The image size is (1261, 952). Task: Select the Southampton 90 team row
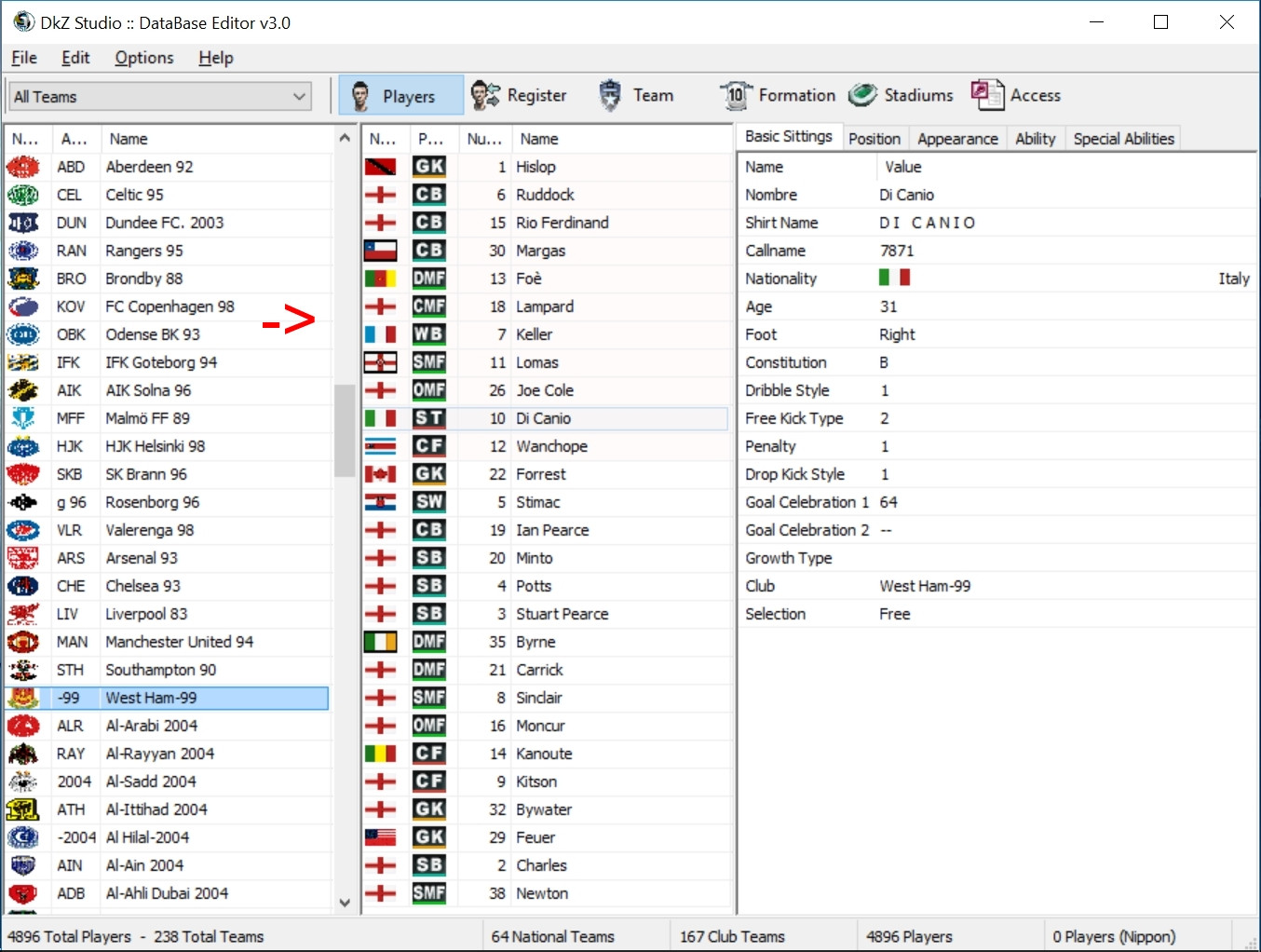pos(168,670)
